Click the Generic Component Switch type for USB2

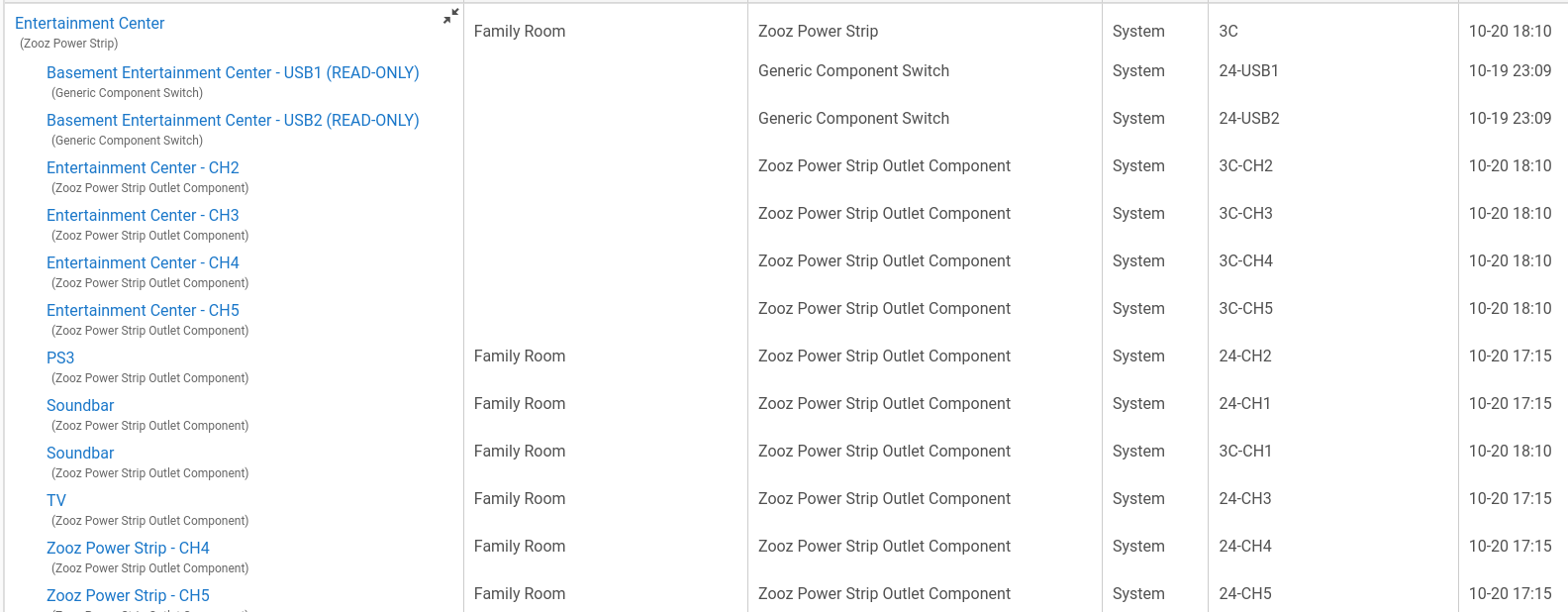853,118
